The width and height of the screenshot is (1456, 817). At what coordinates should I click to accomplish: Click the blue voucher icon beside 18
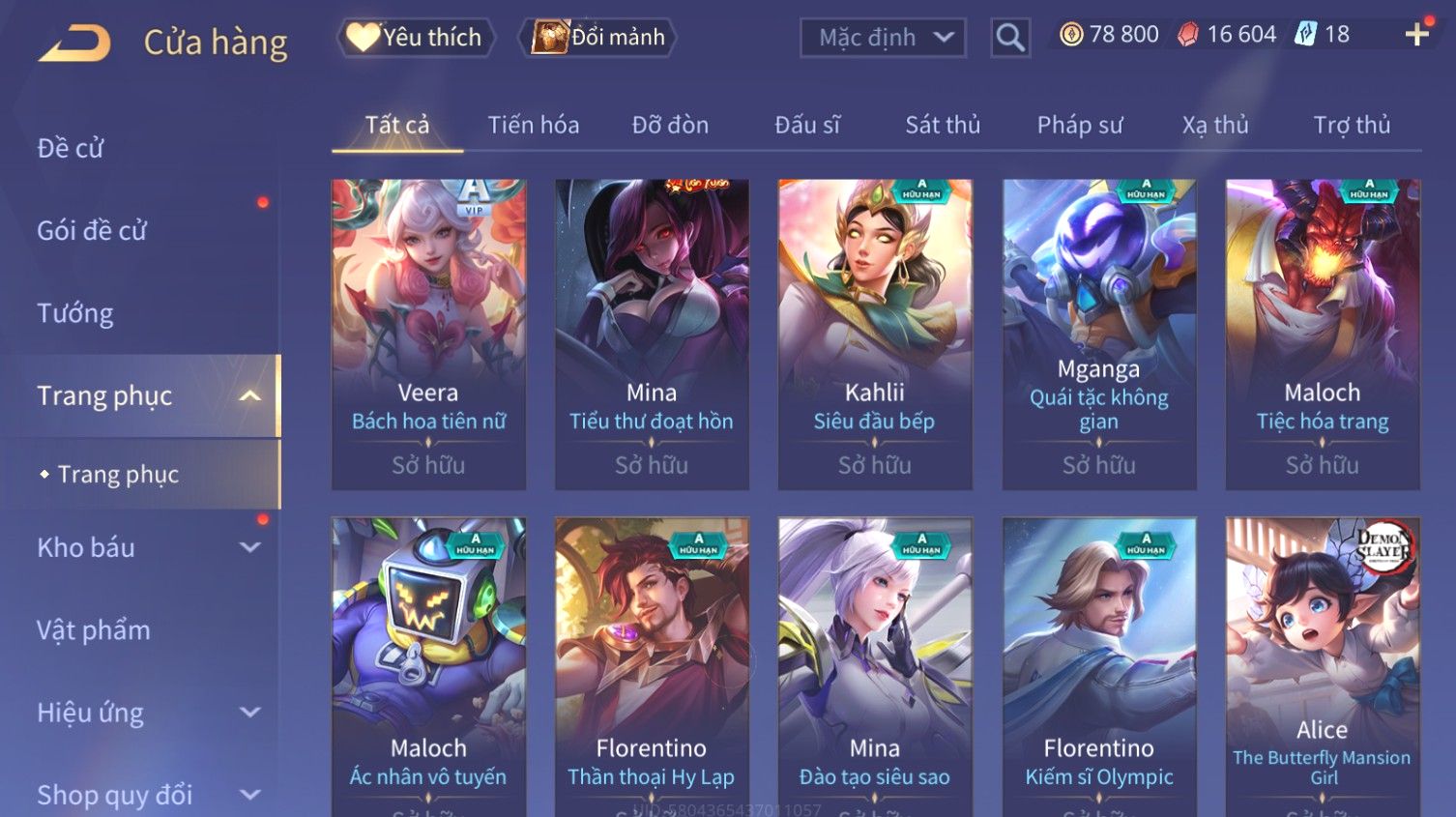1305,35
